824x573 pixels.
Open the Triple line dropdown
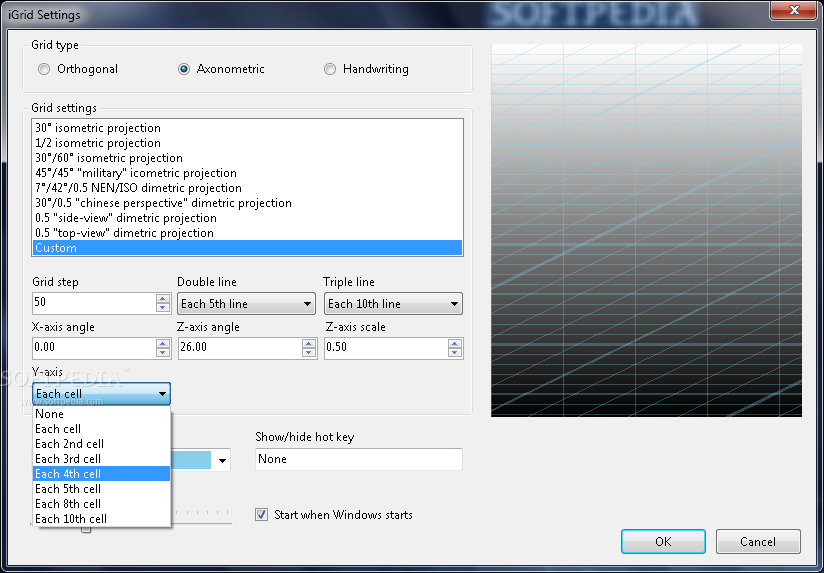(393, 304)
